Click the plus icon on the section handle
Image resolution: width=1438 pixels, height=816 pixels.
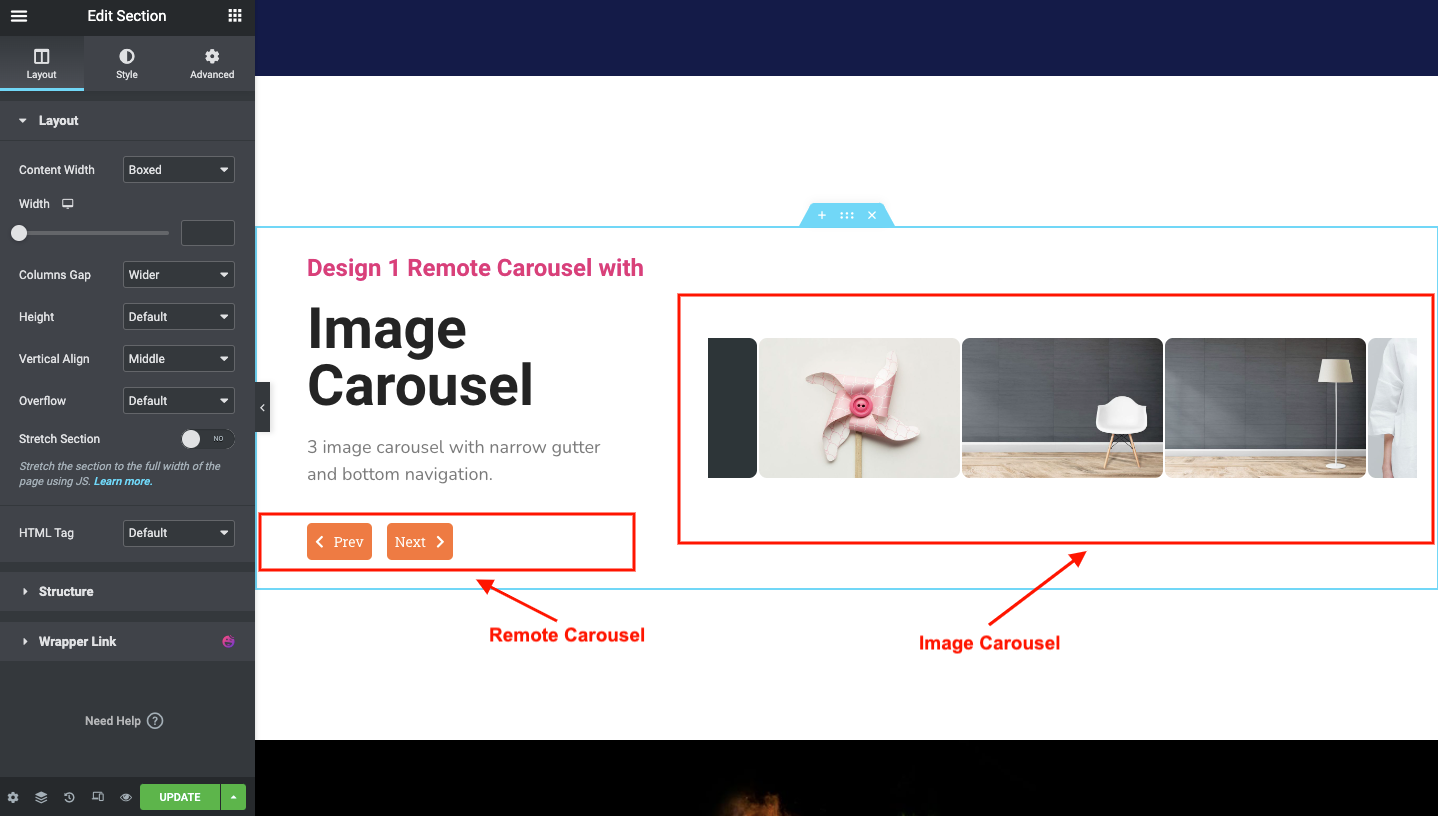coord(821,214)
